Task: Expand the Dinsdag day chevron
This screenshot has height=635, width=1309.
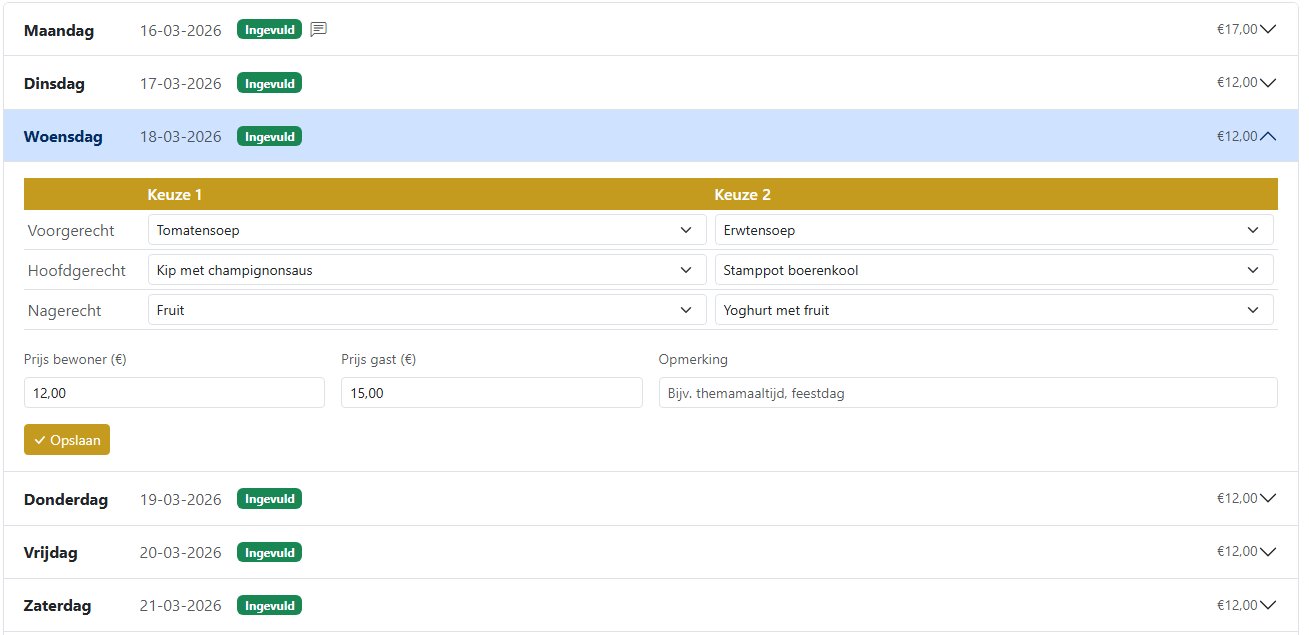Action: [1268, 83]
